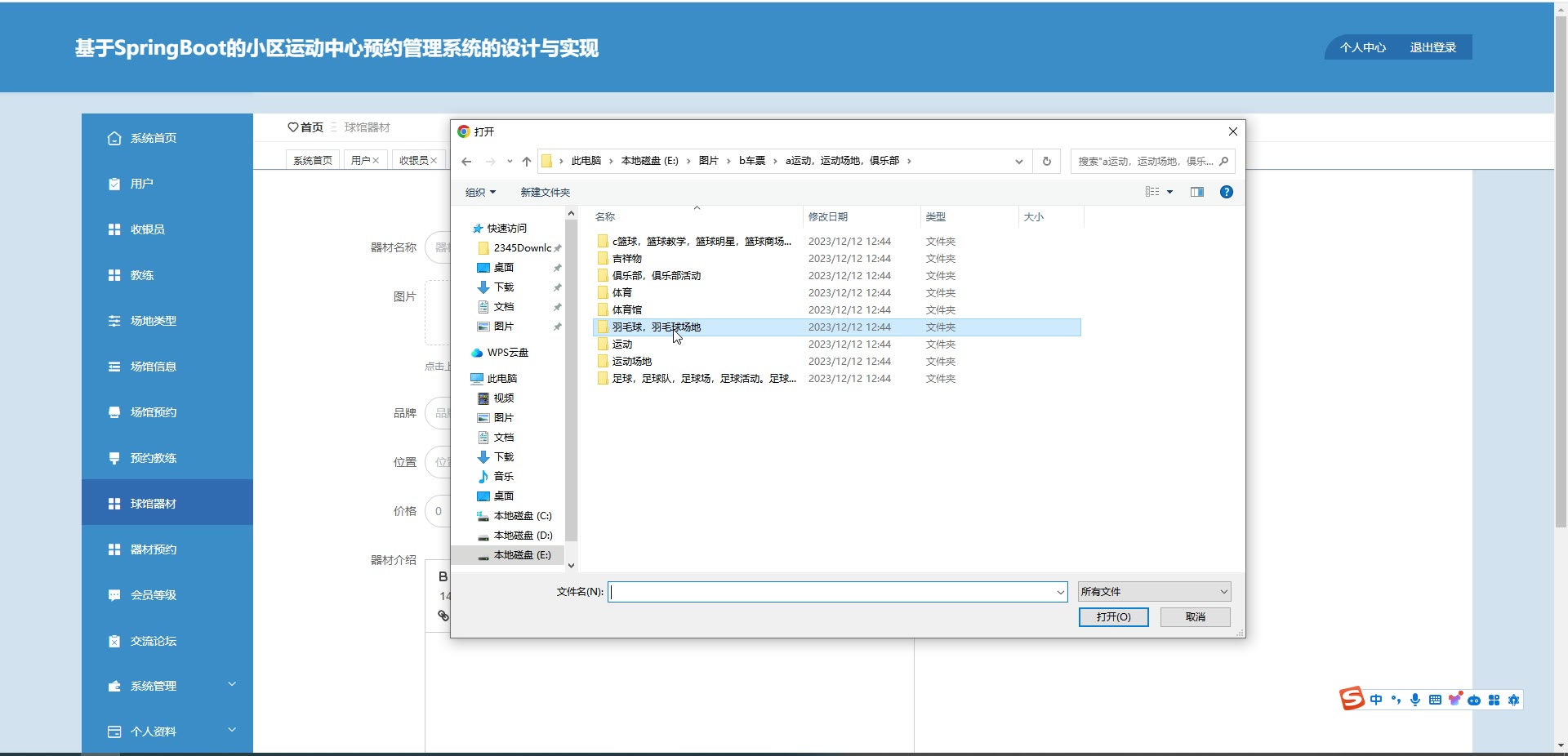Screen dimensions: 1568x756
Task: Open the 组织 dropdown menu
Action: pyautogui.click(x=480, y=193)
